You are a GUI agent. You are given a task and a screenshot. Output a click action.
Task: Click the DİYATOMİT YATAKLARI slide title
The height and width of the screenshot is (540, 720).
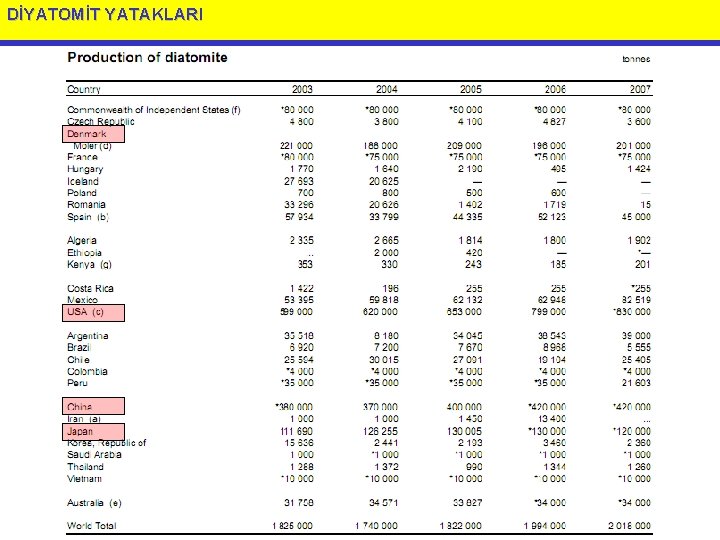pos(105,14)
